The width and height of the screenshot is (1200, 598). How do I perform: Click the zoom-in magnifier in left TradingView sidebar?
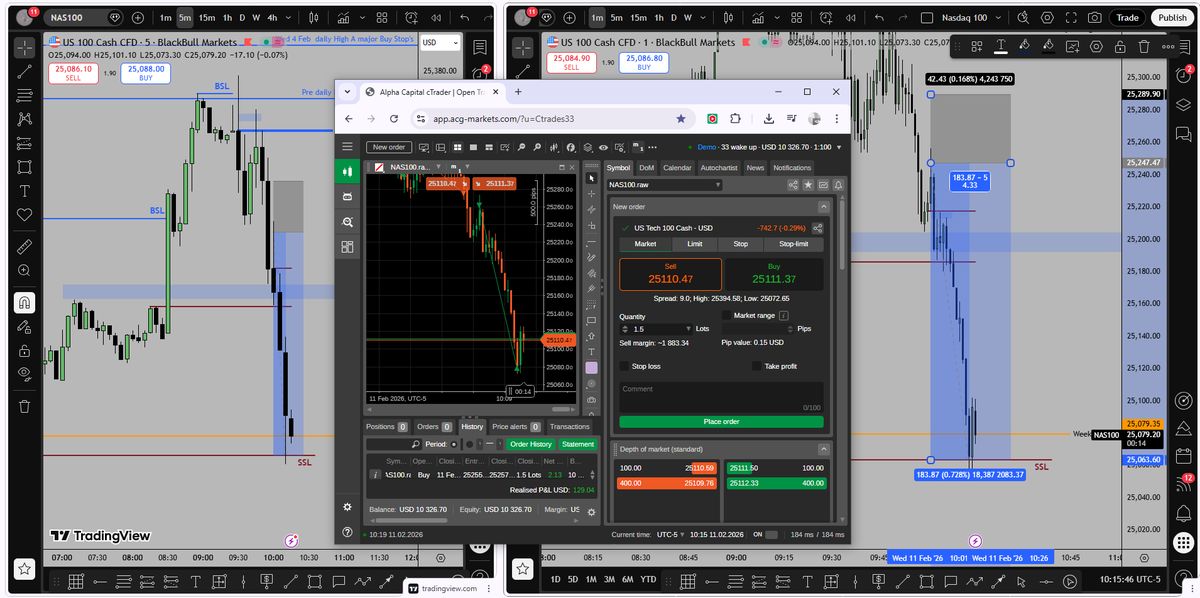click(x=24, y=270)
